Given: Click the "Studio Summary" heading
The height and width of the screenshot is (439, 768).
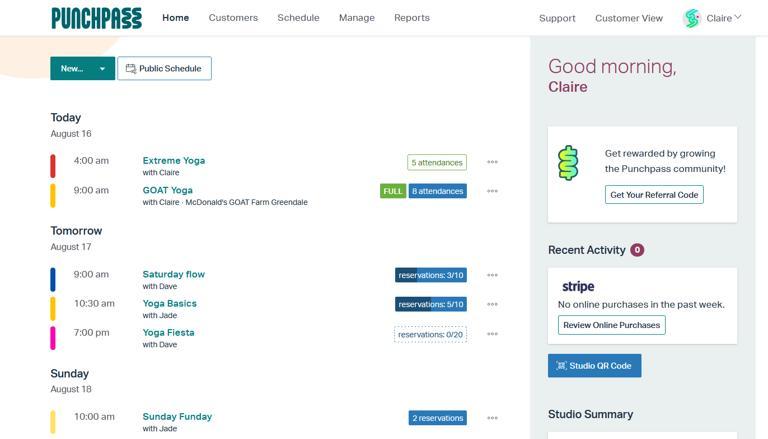Looking at the screenshot, I should tap(590, 415).
